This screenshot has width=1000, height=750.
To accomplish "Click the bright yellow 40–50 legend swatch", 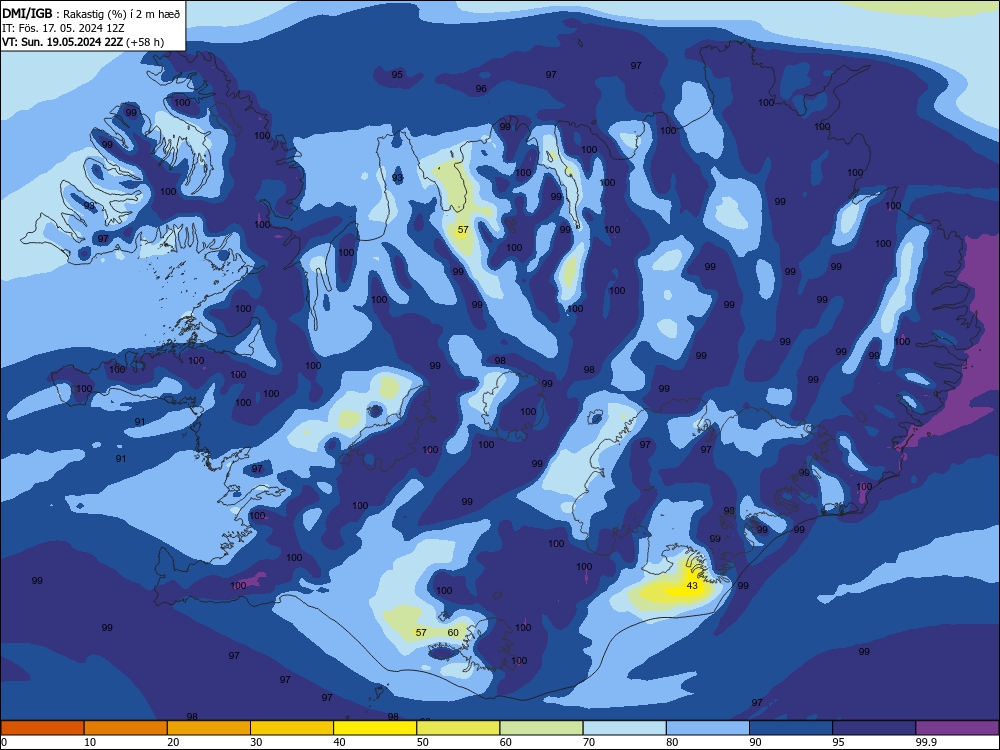I will tap(375, 728).
